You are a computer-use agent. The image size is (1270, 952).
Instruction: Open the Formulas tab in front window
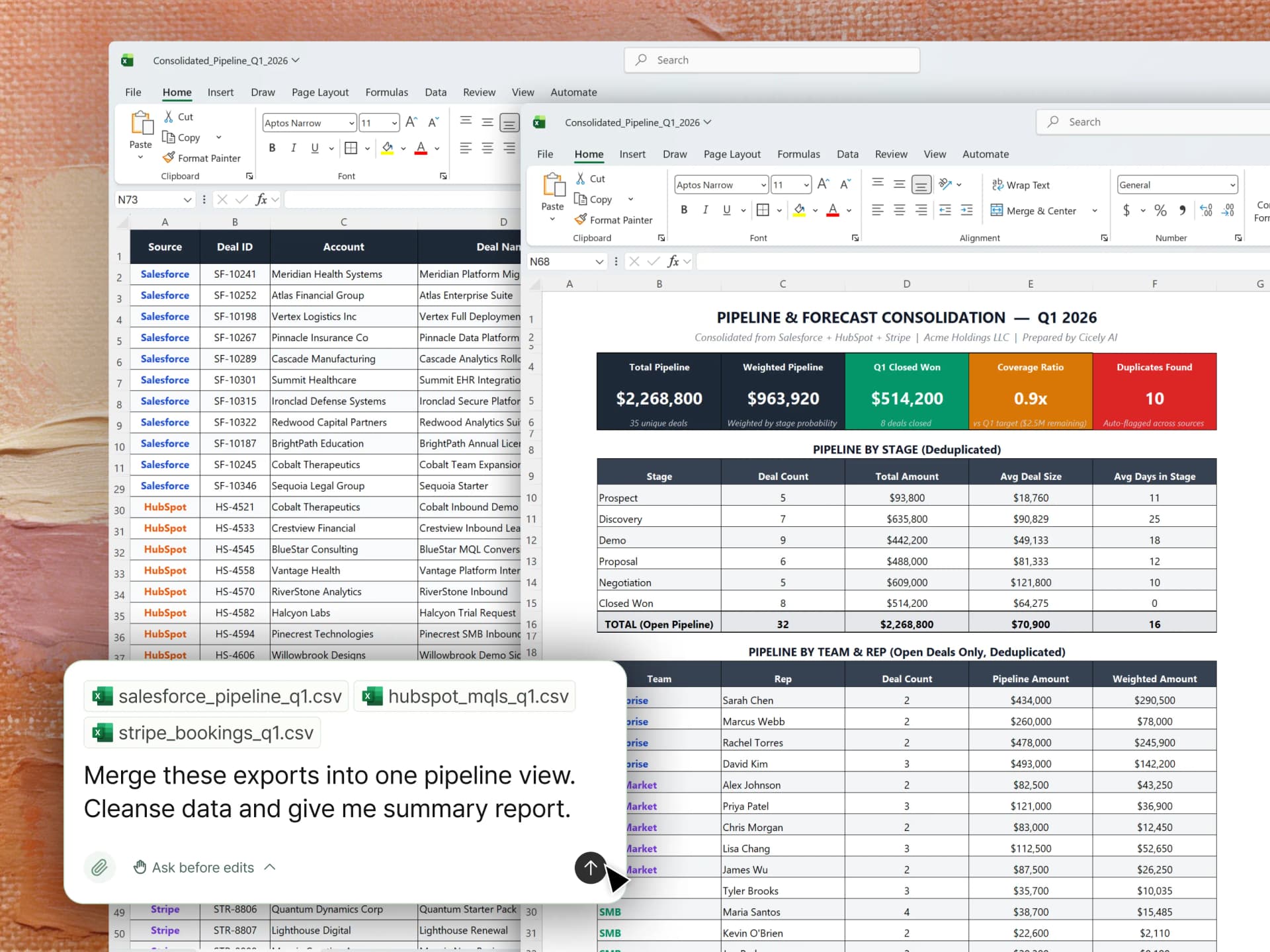[x=798, y=154]
